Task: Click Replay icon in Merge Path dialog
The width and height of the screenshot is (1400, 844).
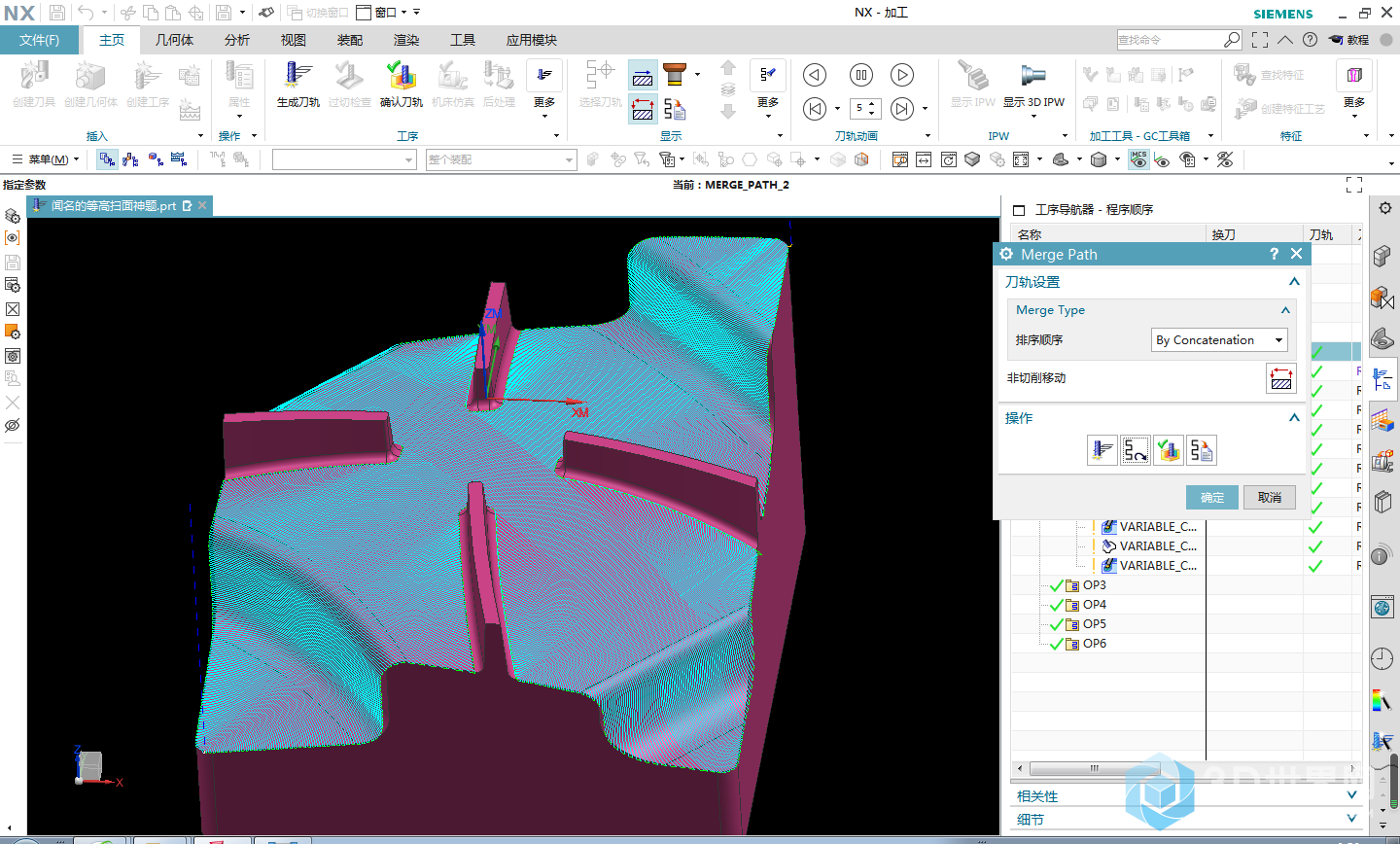Action: click(x=1136, y=450)
